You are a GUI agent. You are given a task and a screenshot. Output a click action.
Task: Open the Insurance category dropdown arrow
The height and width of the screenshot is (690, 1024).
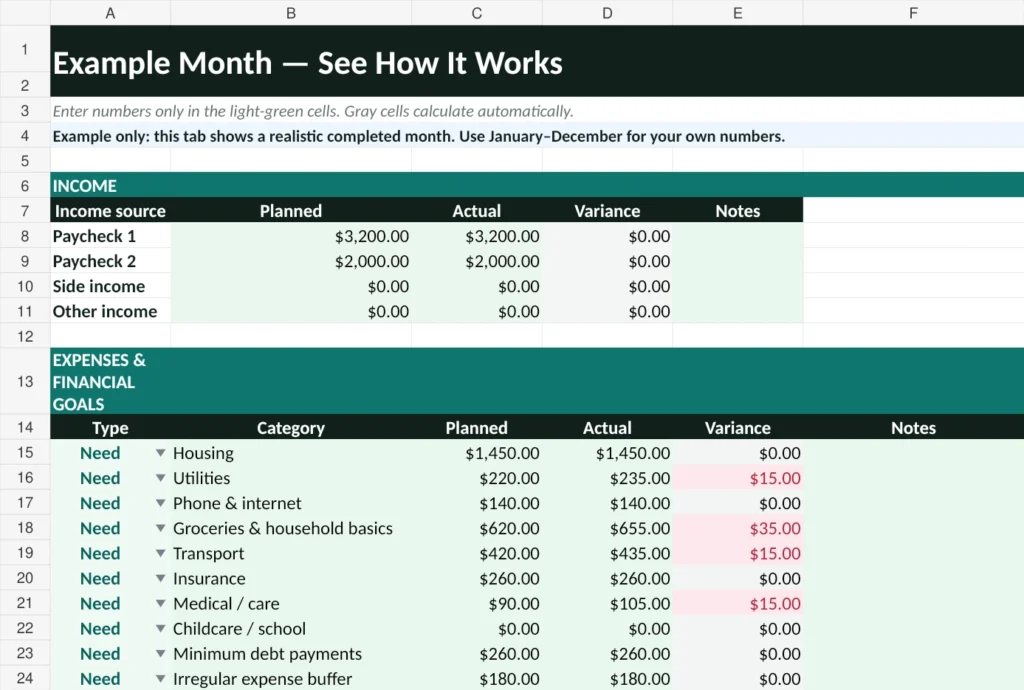(161, 578)
